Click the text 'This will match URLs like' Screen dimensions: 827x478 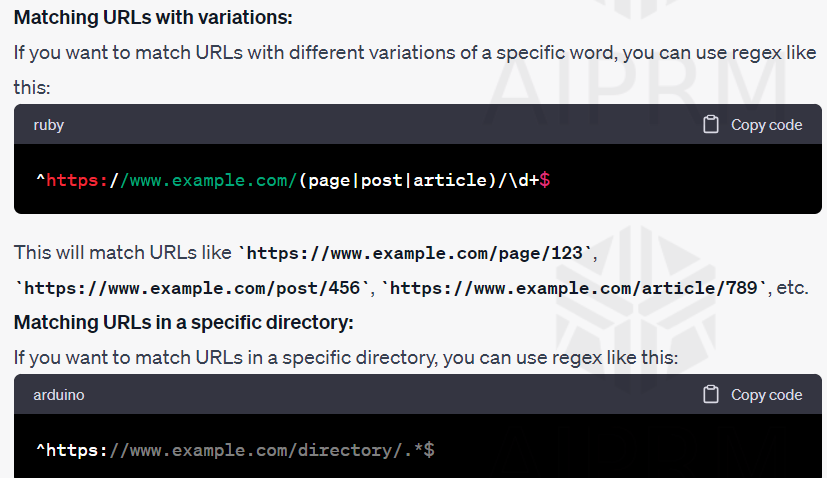122,253
